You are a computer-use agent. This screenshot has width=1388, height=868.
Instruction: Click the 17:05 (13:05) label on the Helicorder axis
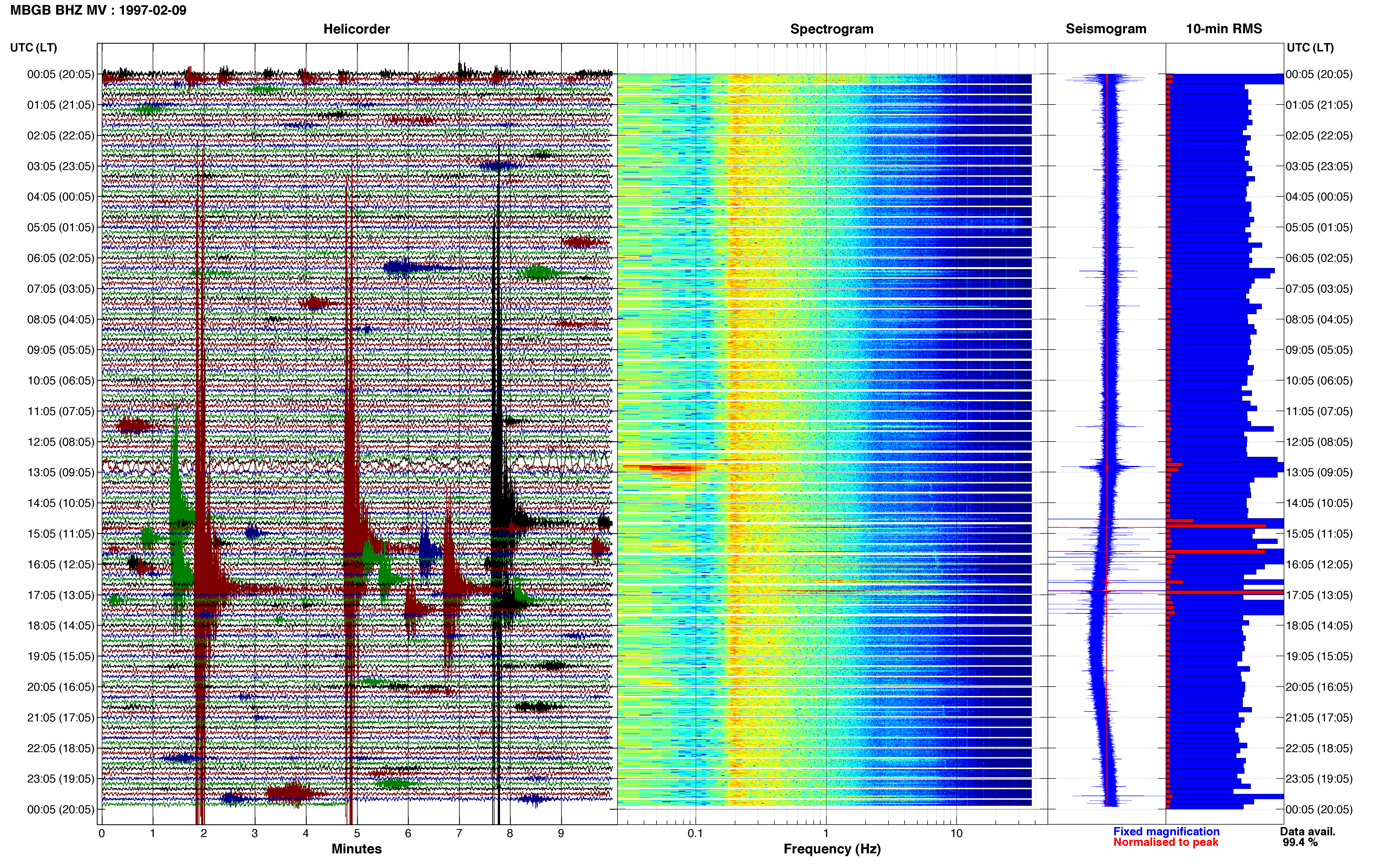[x=60, y=595]
